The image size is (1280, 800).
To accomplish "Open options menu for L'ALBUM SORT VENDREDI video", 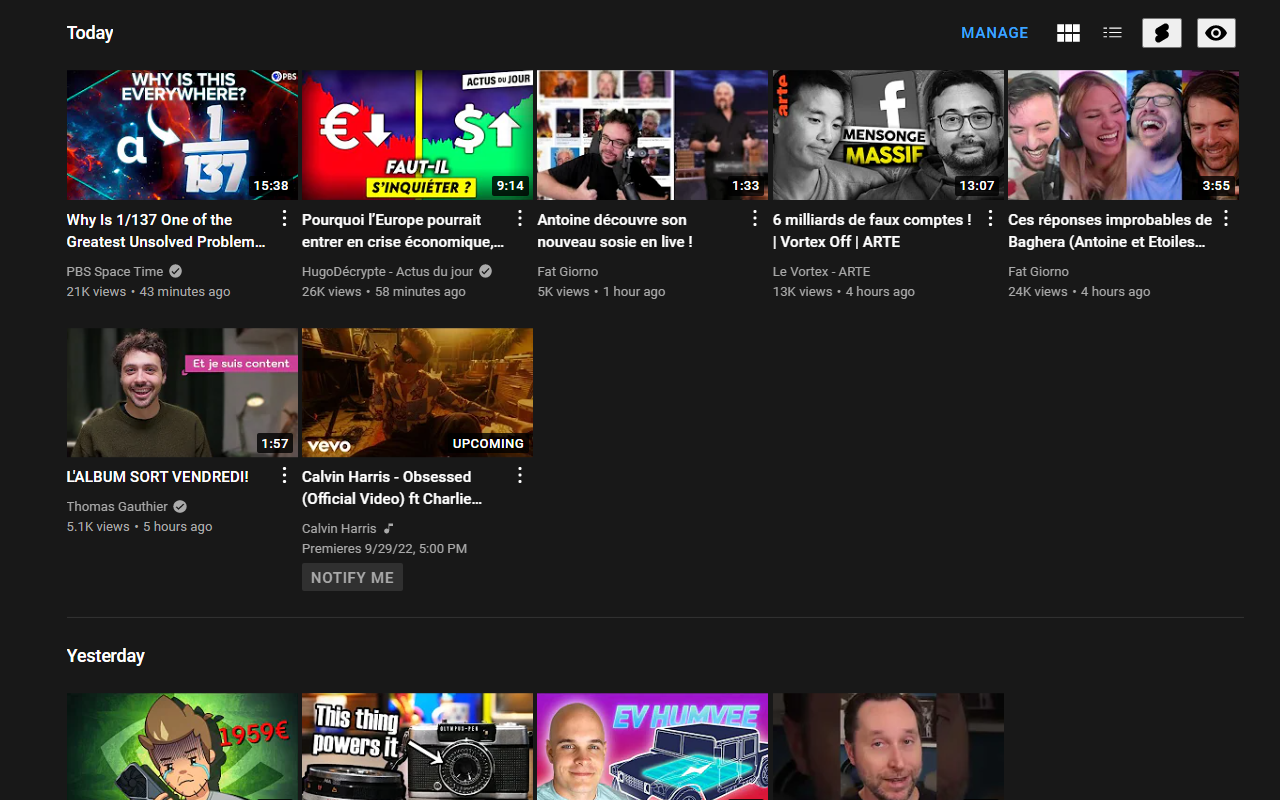I will (284, 475).
